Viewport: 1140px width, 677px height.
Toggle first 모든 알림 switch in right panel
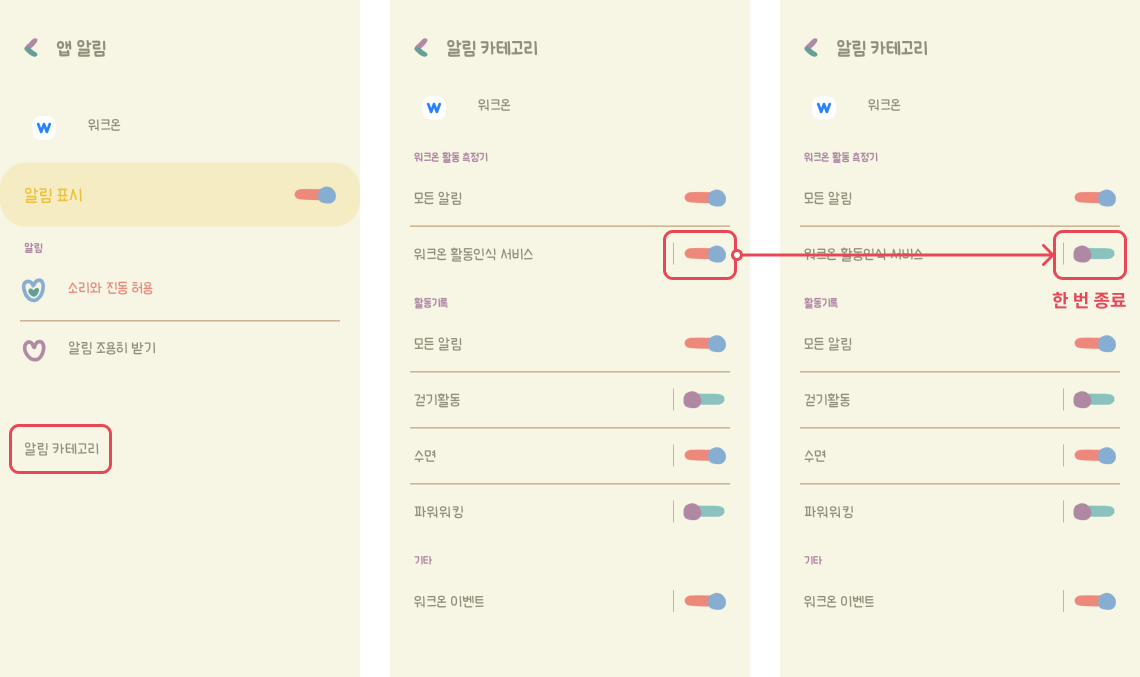click(1095, 198)
